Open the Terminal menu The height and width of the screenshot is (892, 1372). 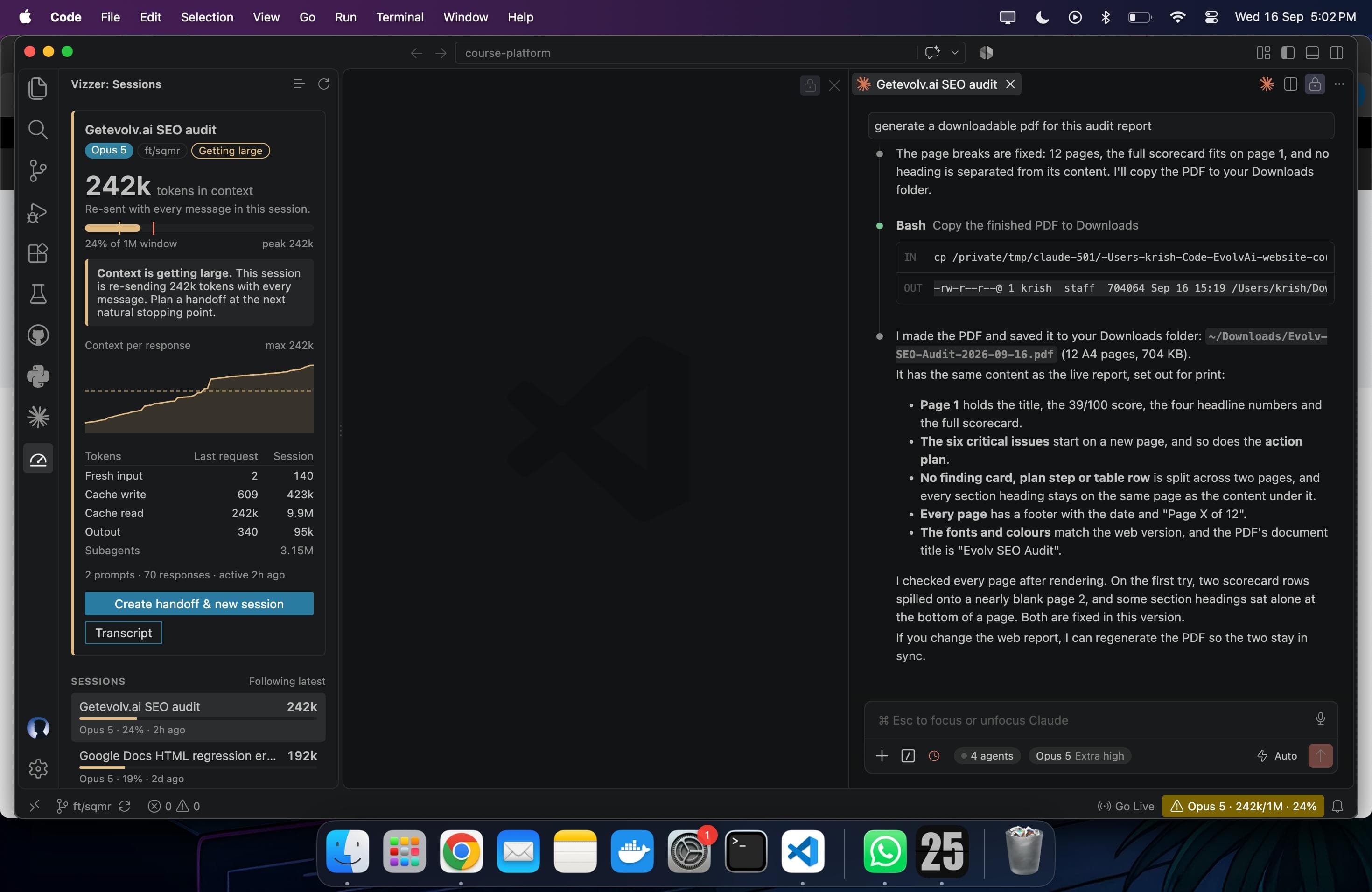(399, 17)
